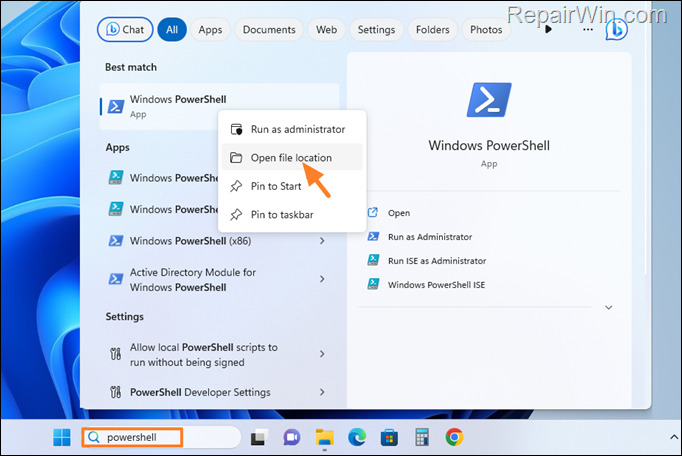Click the pin icon beside Pin to Start
Screen dimensions: 682x456
[236, 186]
